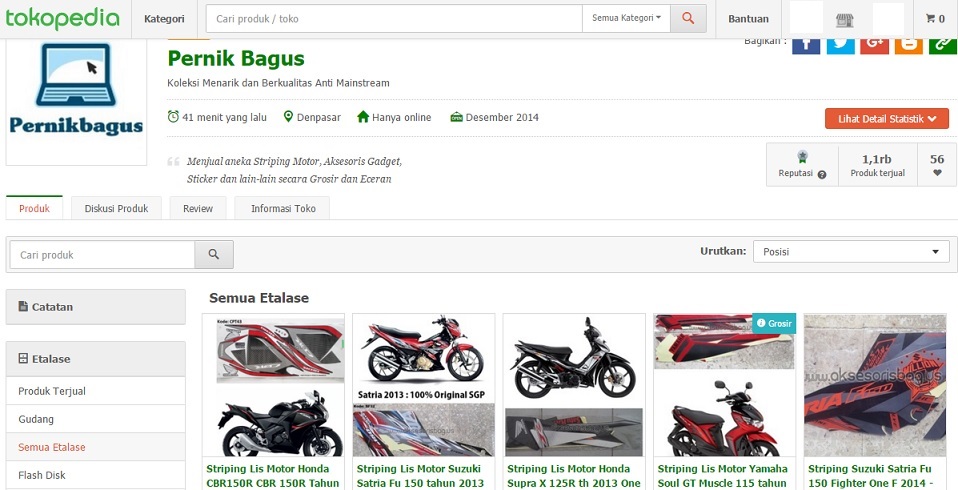Click the Reputasi question mark icon
The height and width of the screenshot is (490, 958).
pyautogui.click(x=822, y=174)
